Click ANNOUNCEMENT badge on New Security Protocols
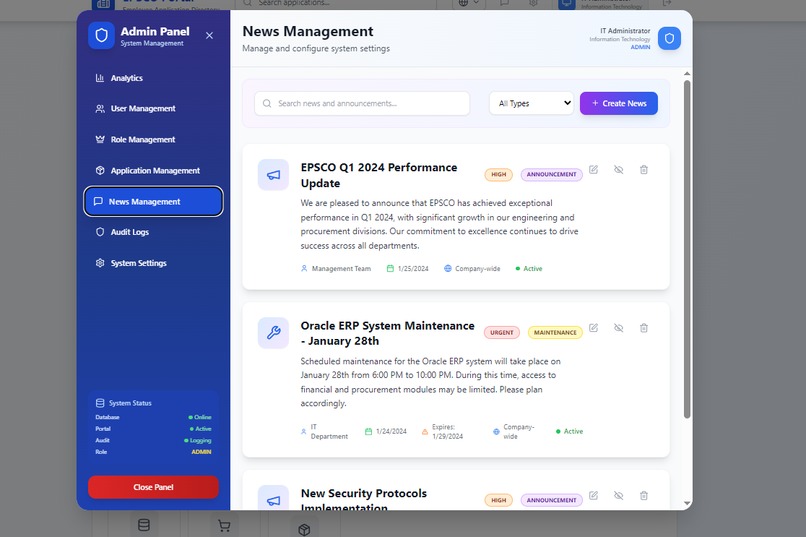Image resolution: width=806 pixels, height=537 pixels. click(x=552, y=500)
